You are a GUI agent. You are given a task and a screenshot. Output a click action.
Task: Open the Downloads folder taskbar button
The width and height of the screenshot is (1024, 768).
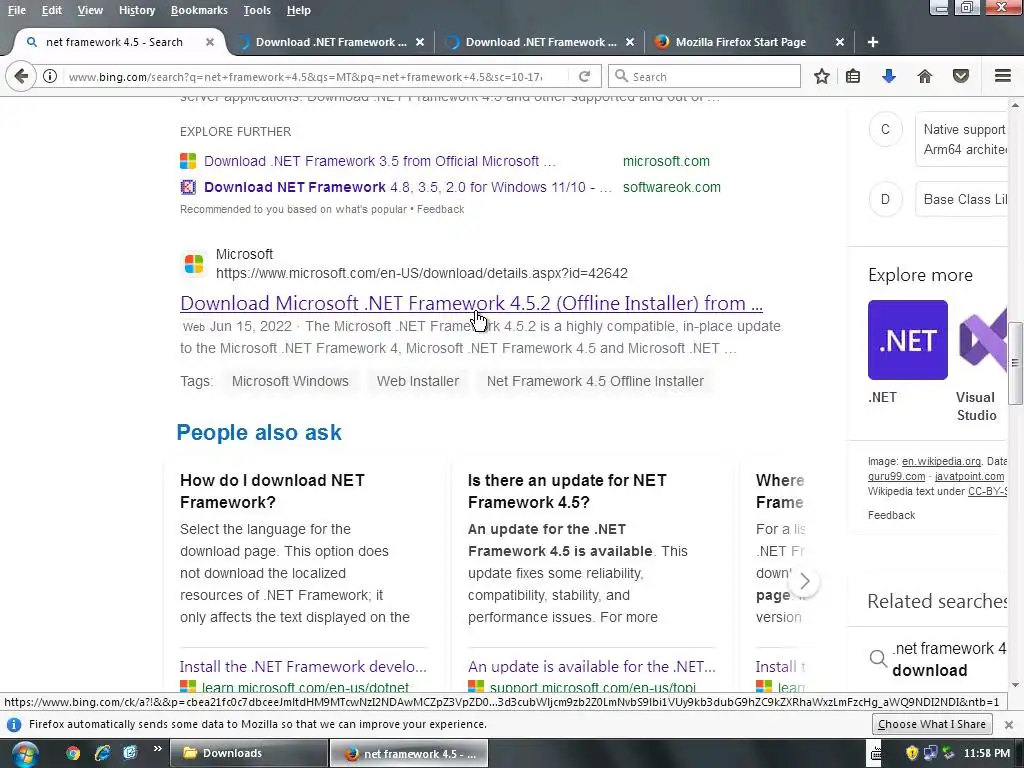(249, 753)
